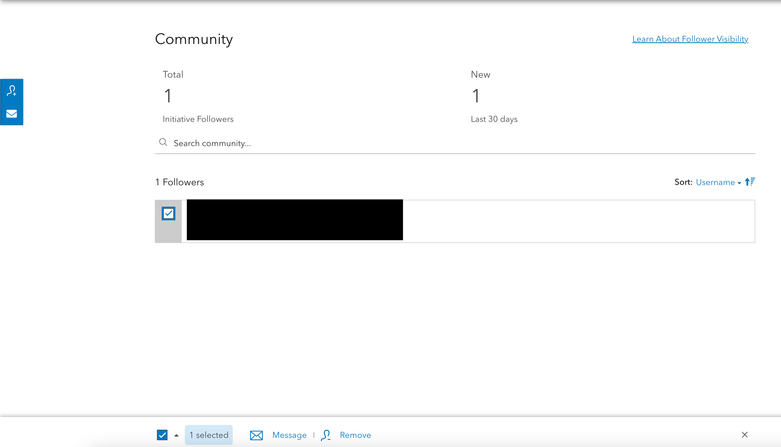Toggle the select-all checkbox in bottom bar
The width and height of the screenshot is (781, 447).
pos(162,435)
